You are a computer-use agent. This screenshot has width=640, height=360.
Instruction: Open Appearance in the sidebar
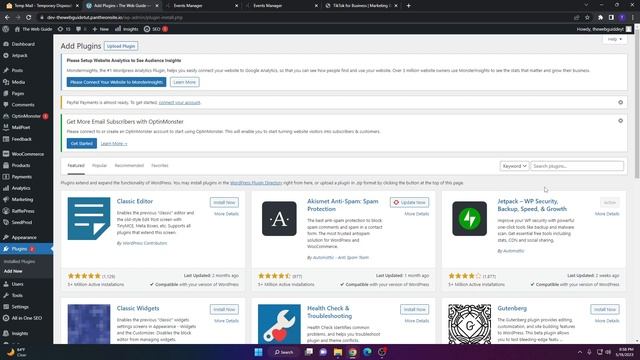24,238
